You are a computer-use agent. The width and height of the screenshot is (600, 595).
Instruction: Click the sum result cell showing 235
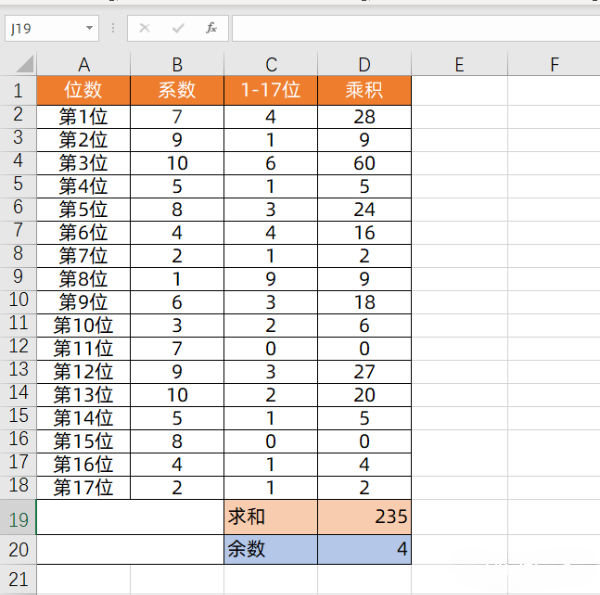tap(364, 518)
